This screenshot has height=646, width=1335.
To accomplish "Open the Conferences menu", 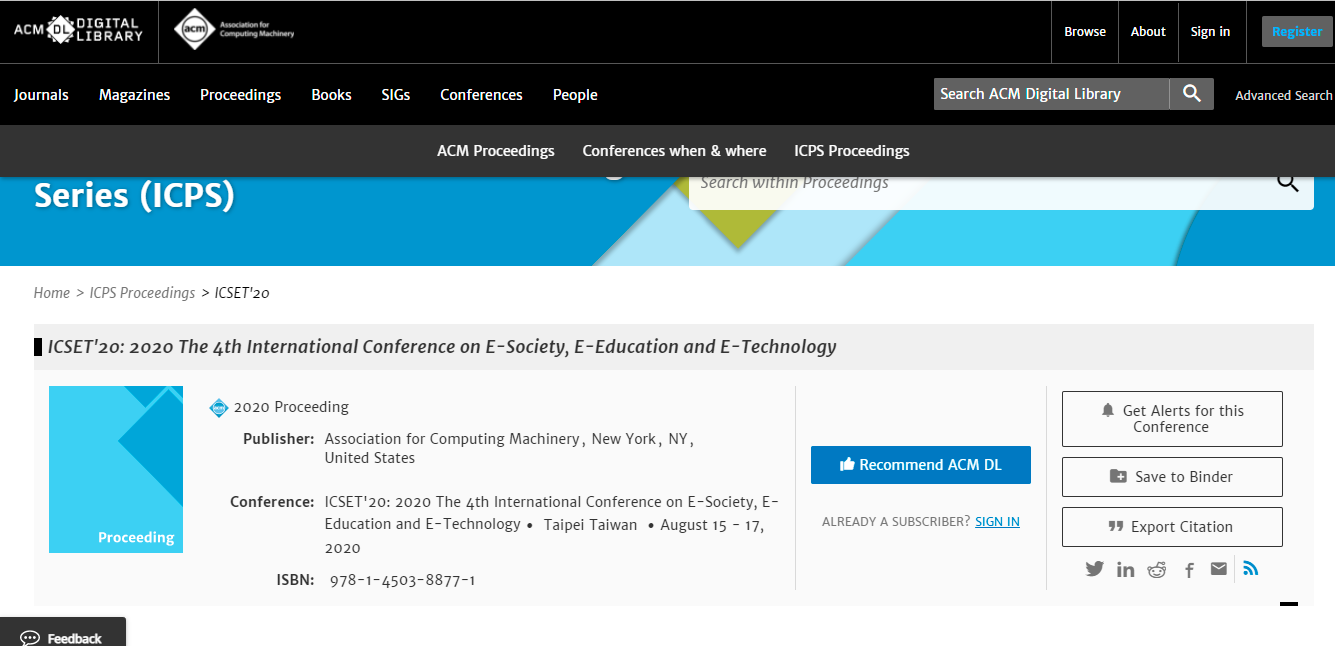I will point(481,95).
